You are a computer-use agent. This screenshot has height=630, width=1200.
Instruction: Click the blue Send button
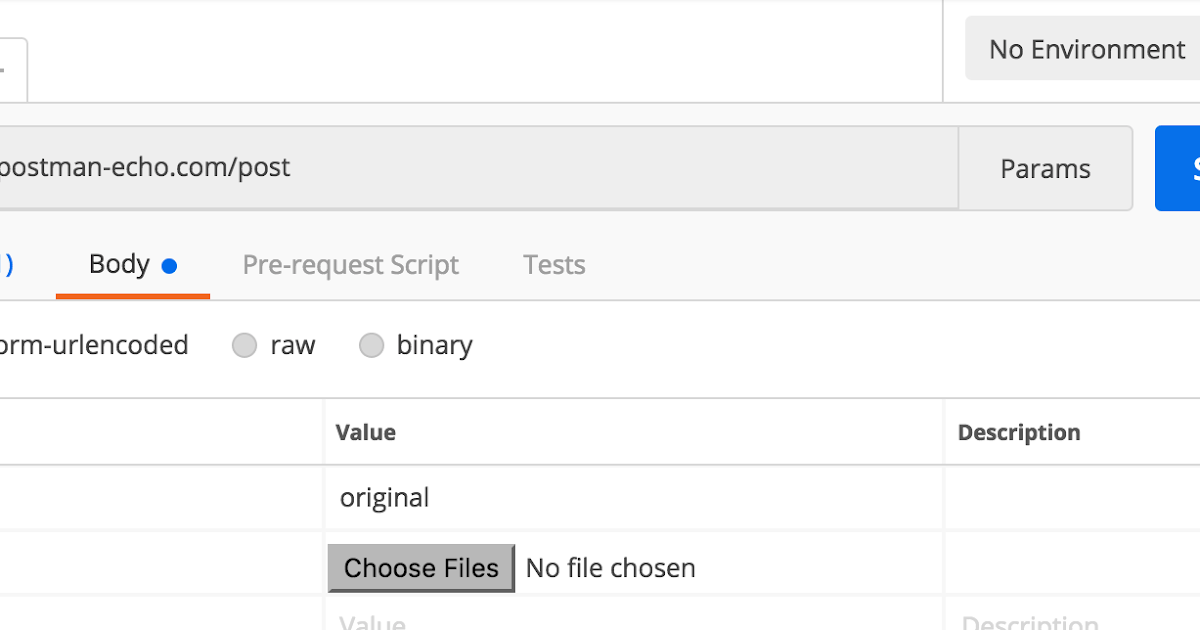(1182, 169)
